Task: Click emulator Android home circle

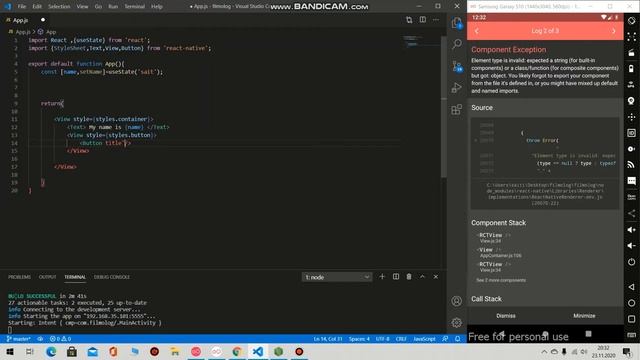Action: click(631, 303)
